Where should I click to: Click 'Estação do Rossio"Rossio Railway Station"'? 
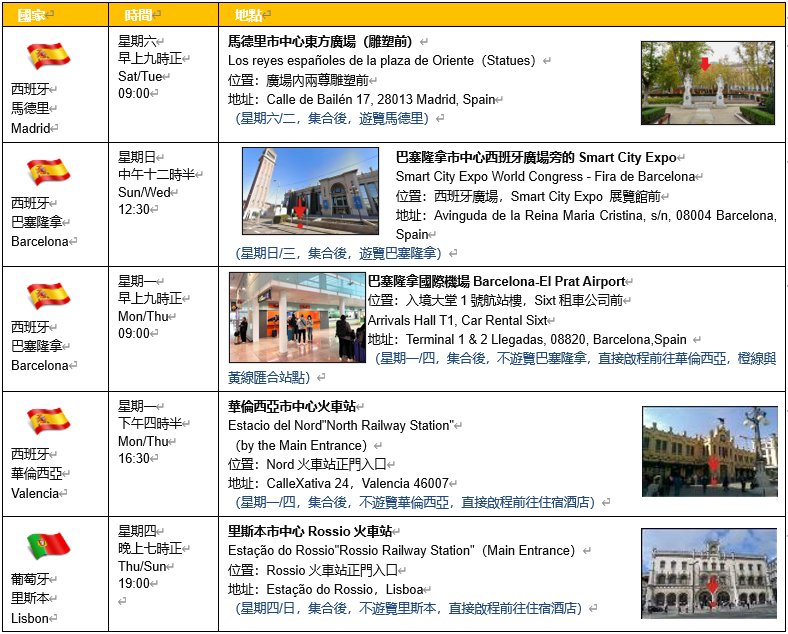pyautogui.click(x=351, y=551)
